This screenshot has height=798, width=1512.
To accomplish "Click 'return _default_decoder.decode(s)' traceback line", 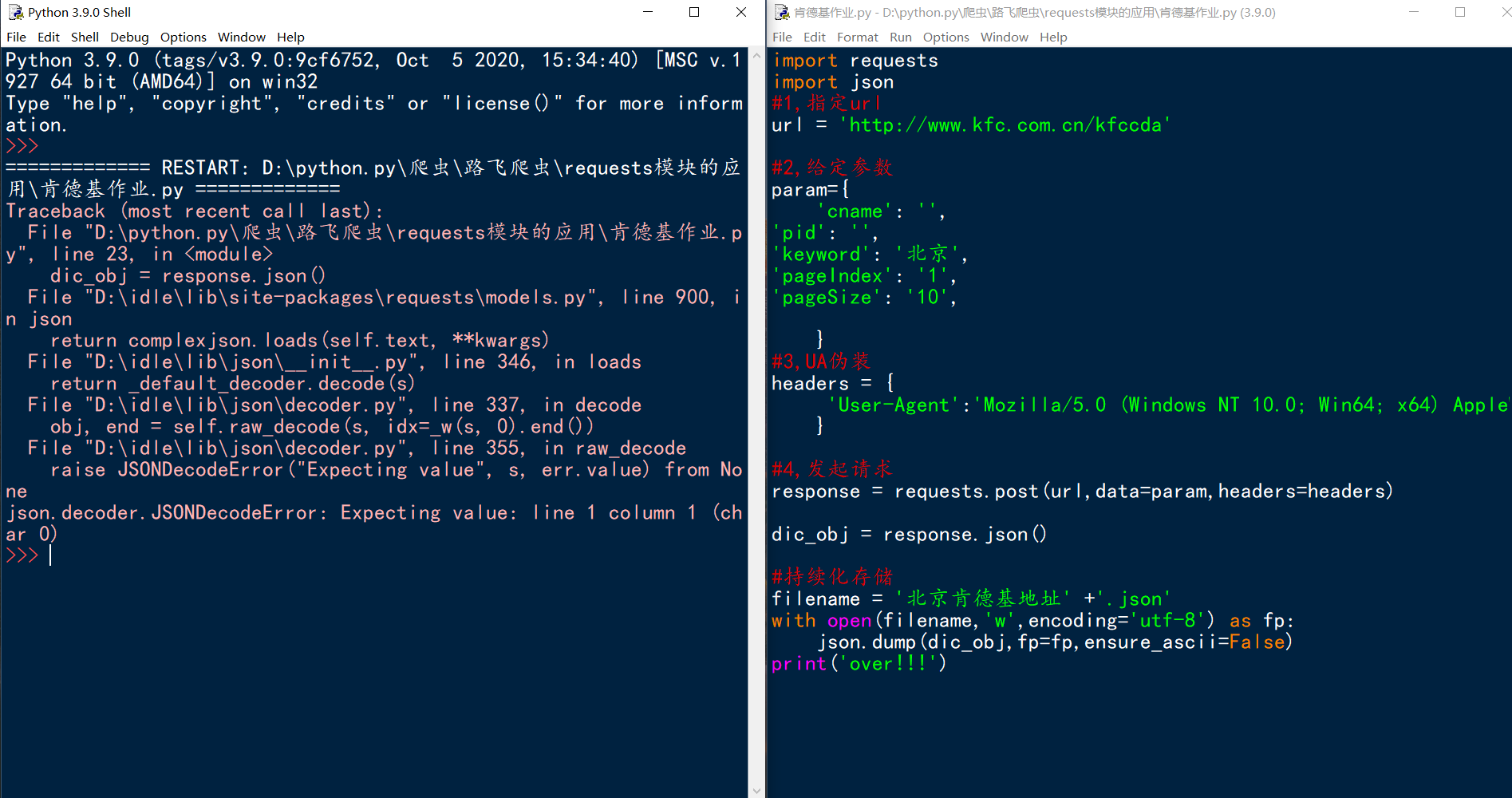I will coord(233,384).
